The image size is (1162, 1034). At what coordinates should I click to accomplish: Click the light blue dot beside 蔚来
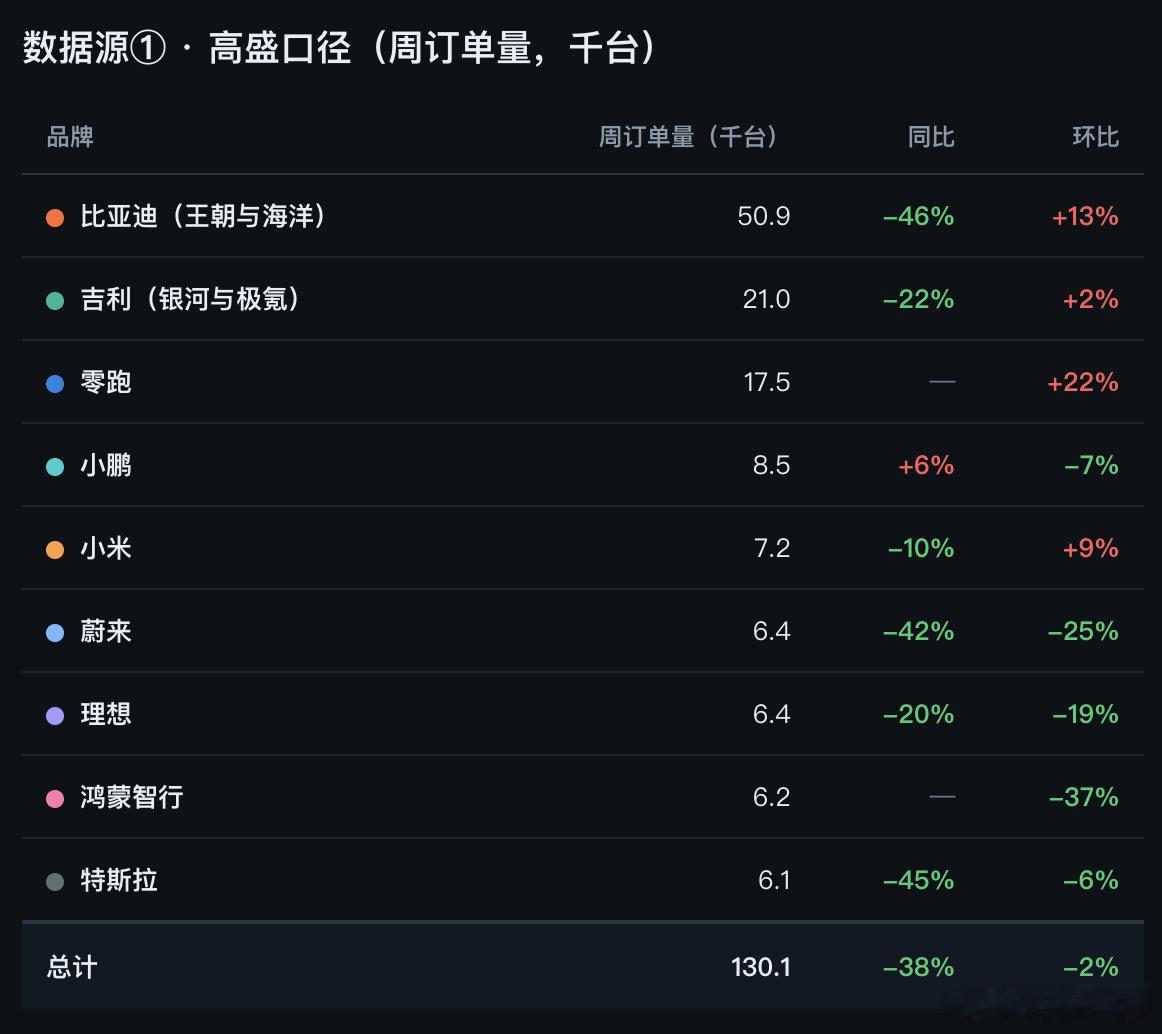click(x=55, y=632)
